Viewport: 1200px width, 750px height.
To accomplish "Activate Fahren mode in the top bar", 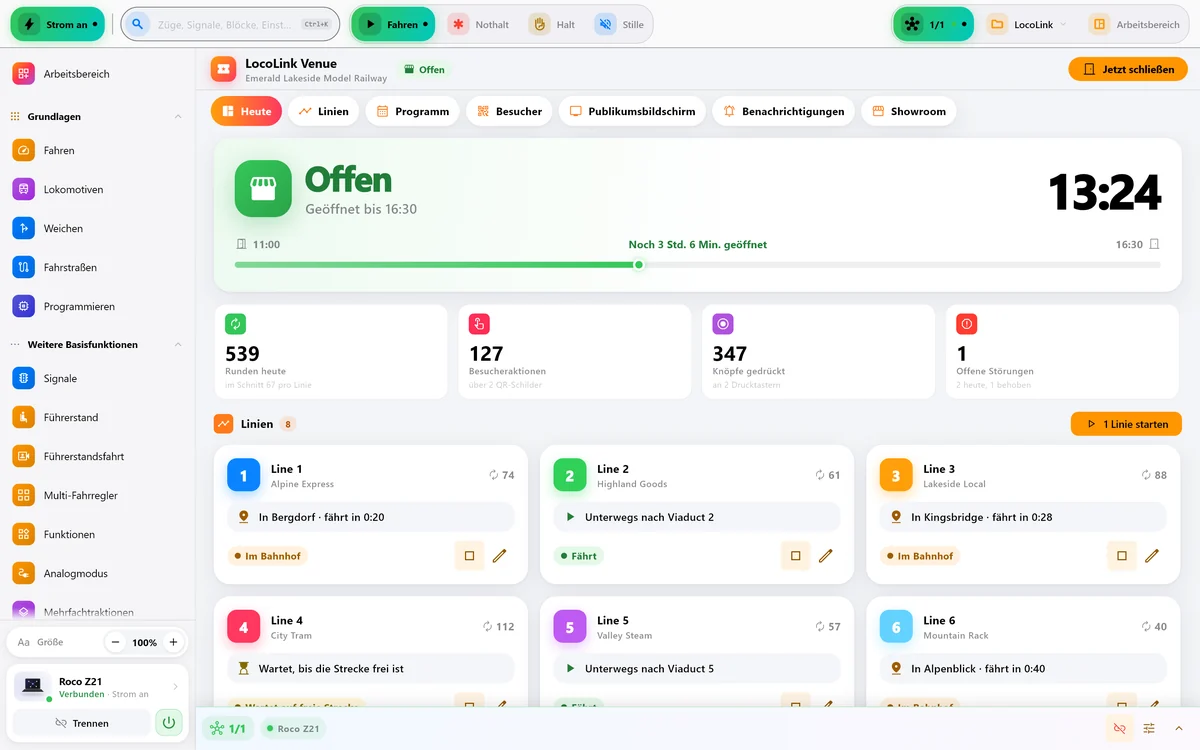I will click(393, 24).
